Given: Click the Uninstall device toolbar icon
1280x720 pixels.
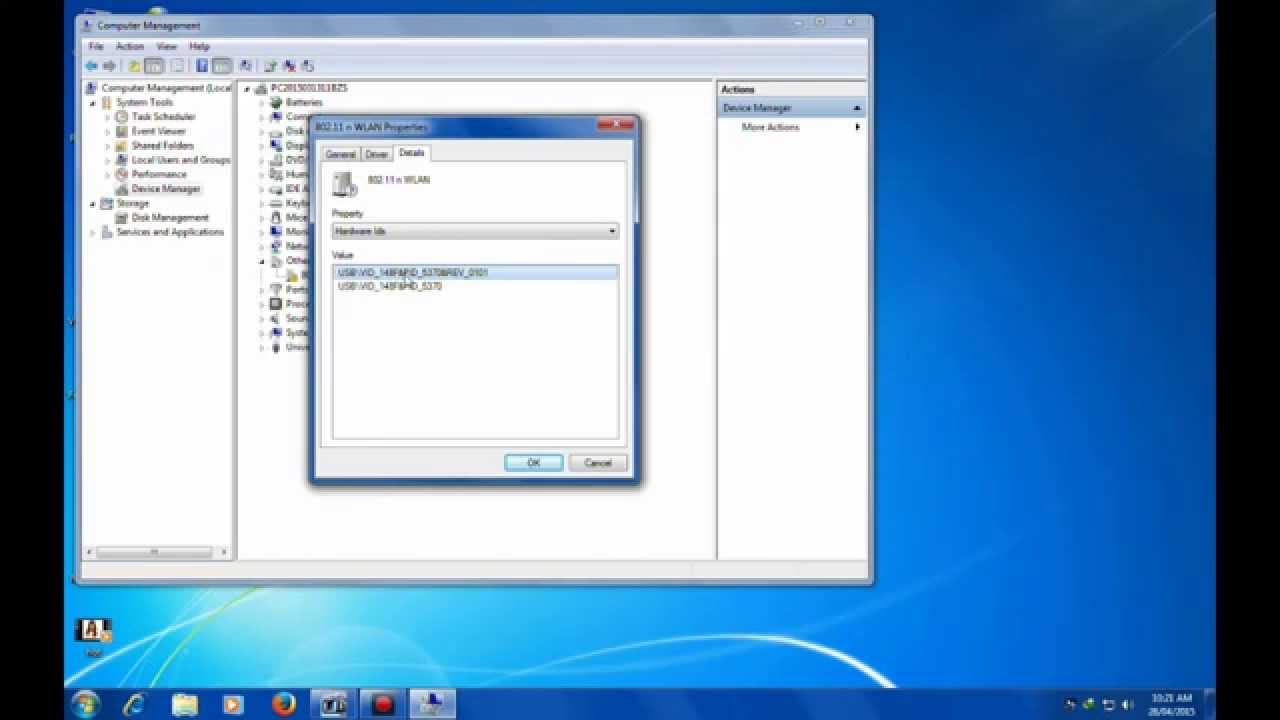Looking at the screenshot, I should [x=289, y=66].
